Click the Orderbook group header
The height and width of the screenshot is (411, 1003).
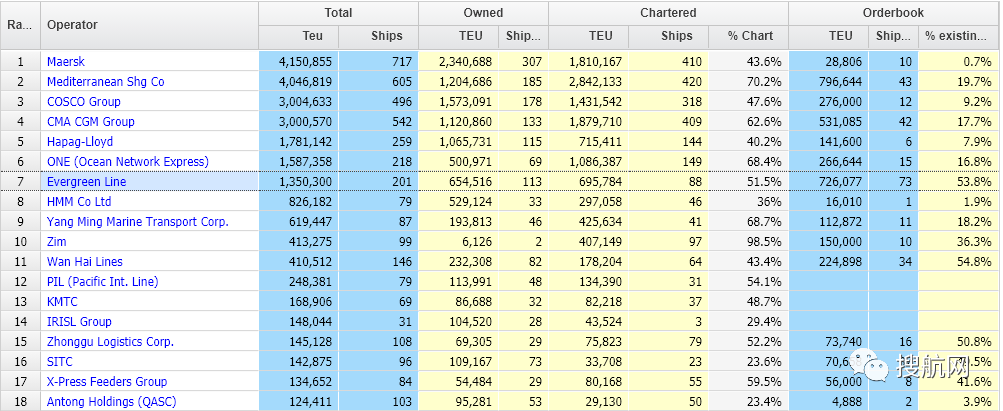click(894, 13)
